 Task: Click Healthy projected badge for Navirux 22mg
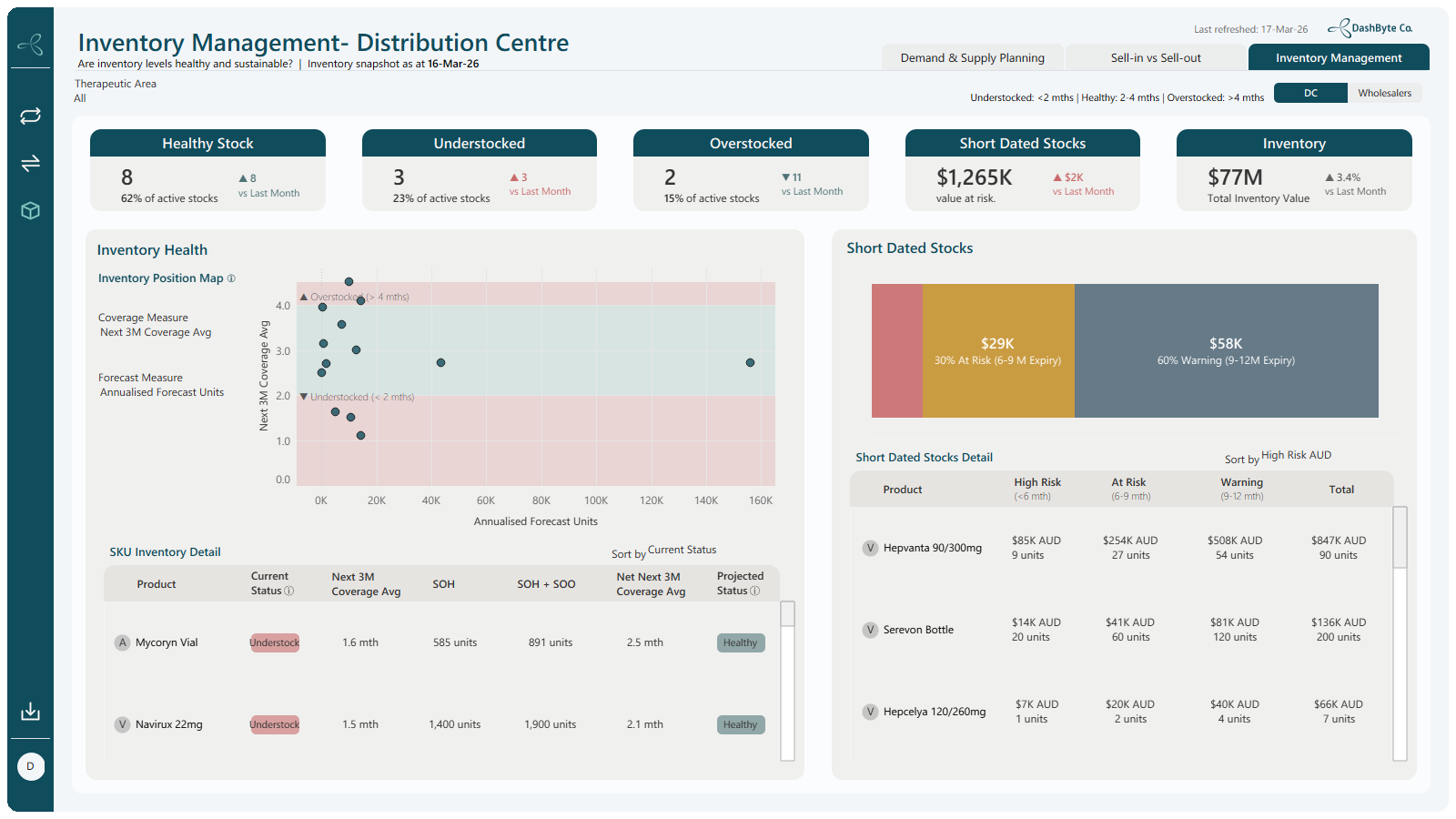[741, 724]
